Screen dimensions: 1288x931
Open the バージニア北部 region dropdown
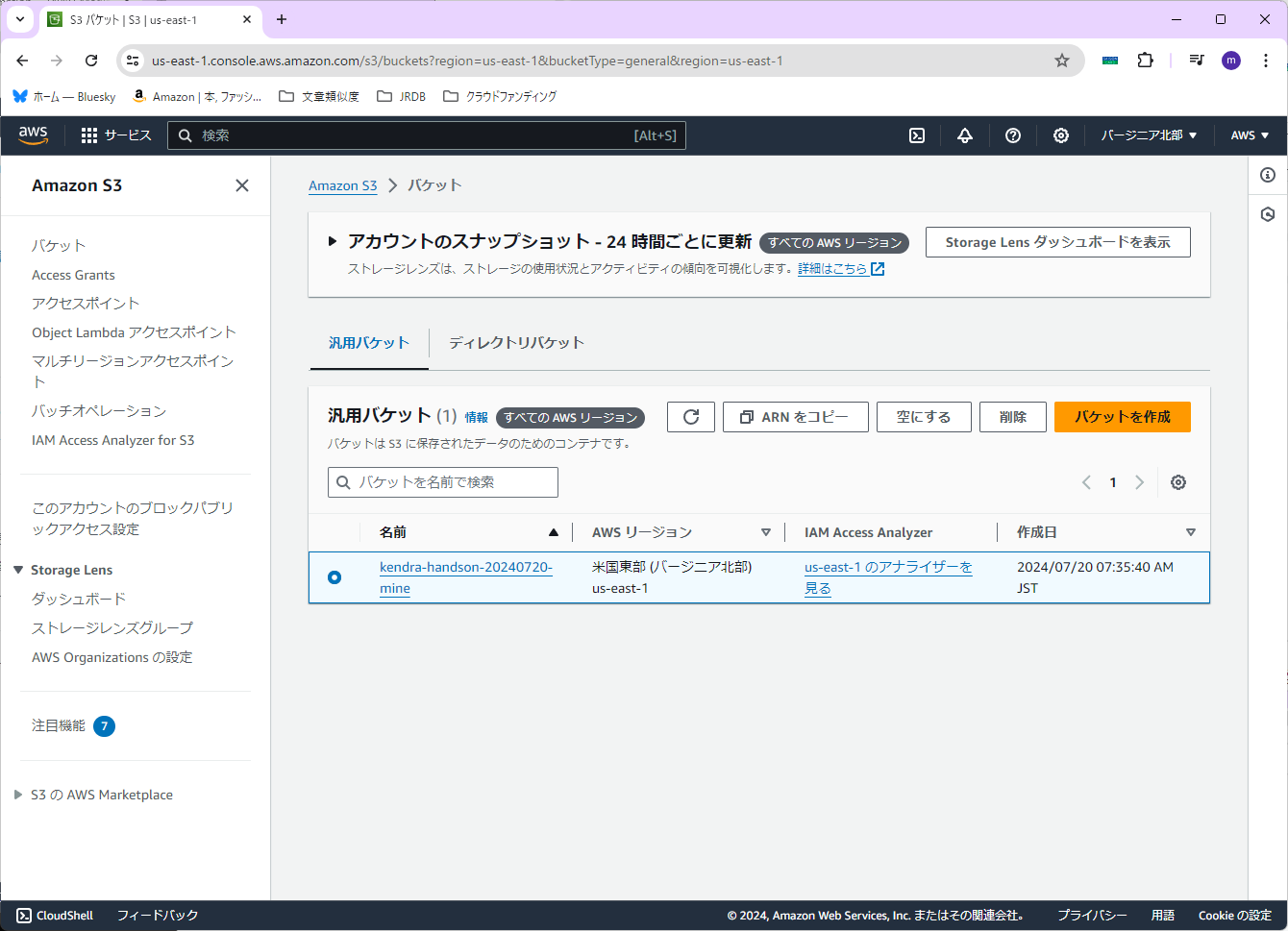click(1149, 135)
